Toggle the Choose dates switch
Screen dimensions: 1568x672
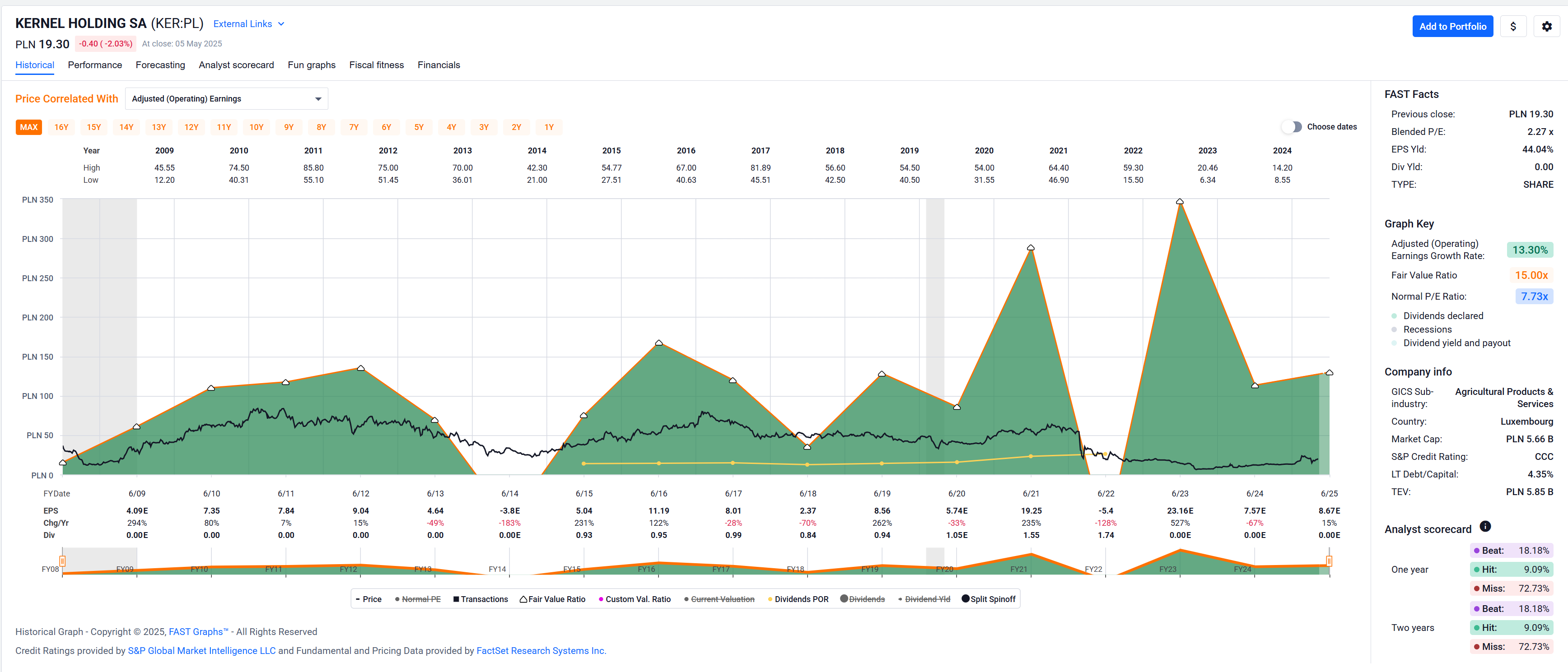[x=1291, y=126]
